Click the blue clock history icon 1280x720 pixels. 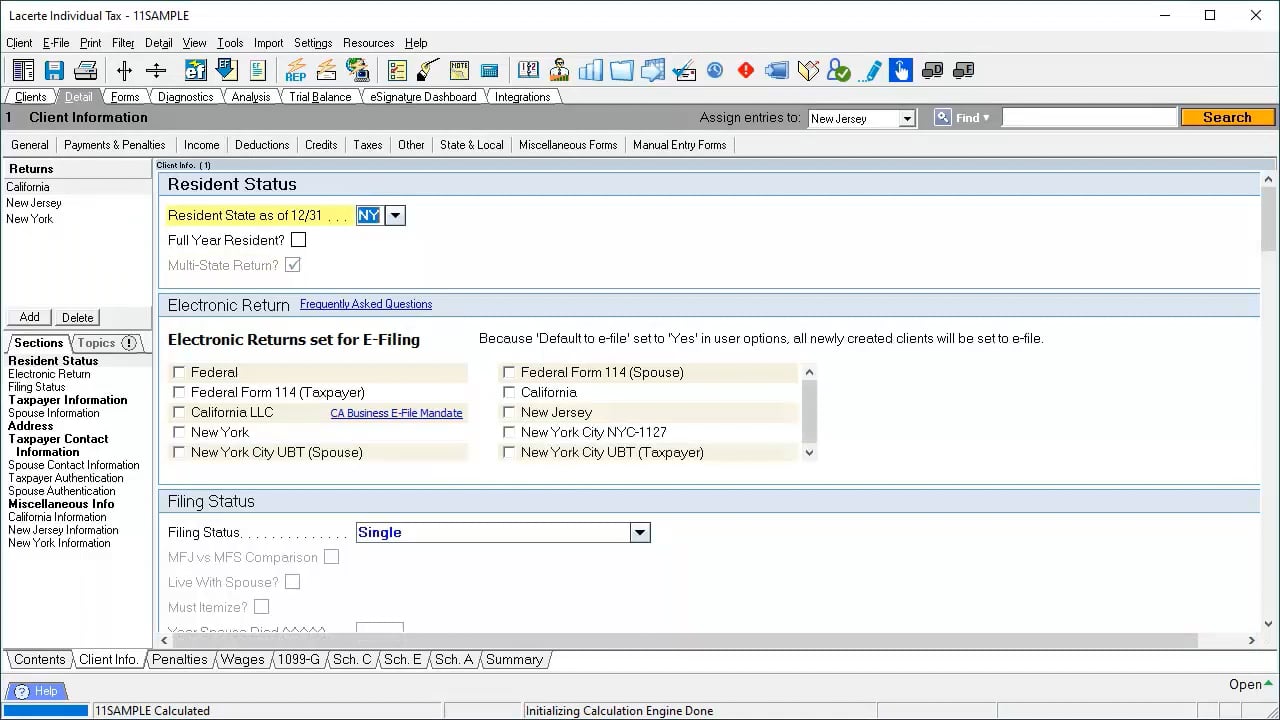[715, 70]
